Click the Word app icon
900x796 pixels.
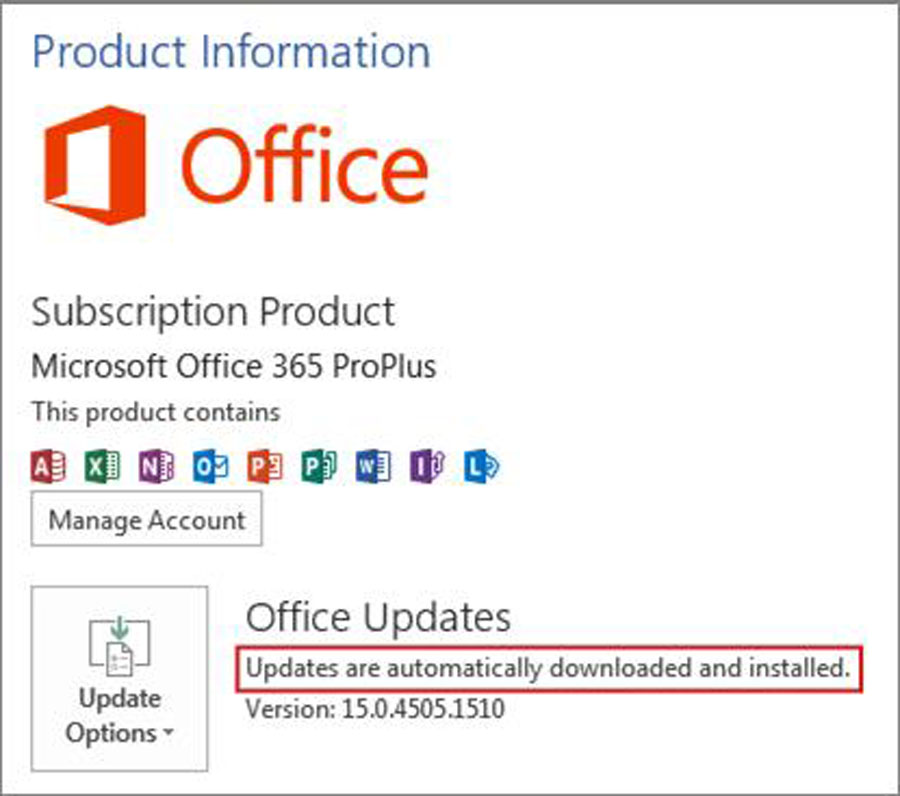[373, 466]
